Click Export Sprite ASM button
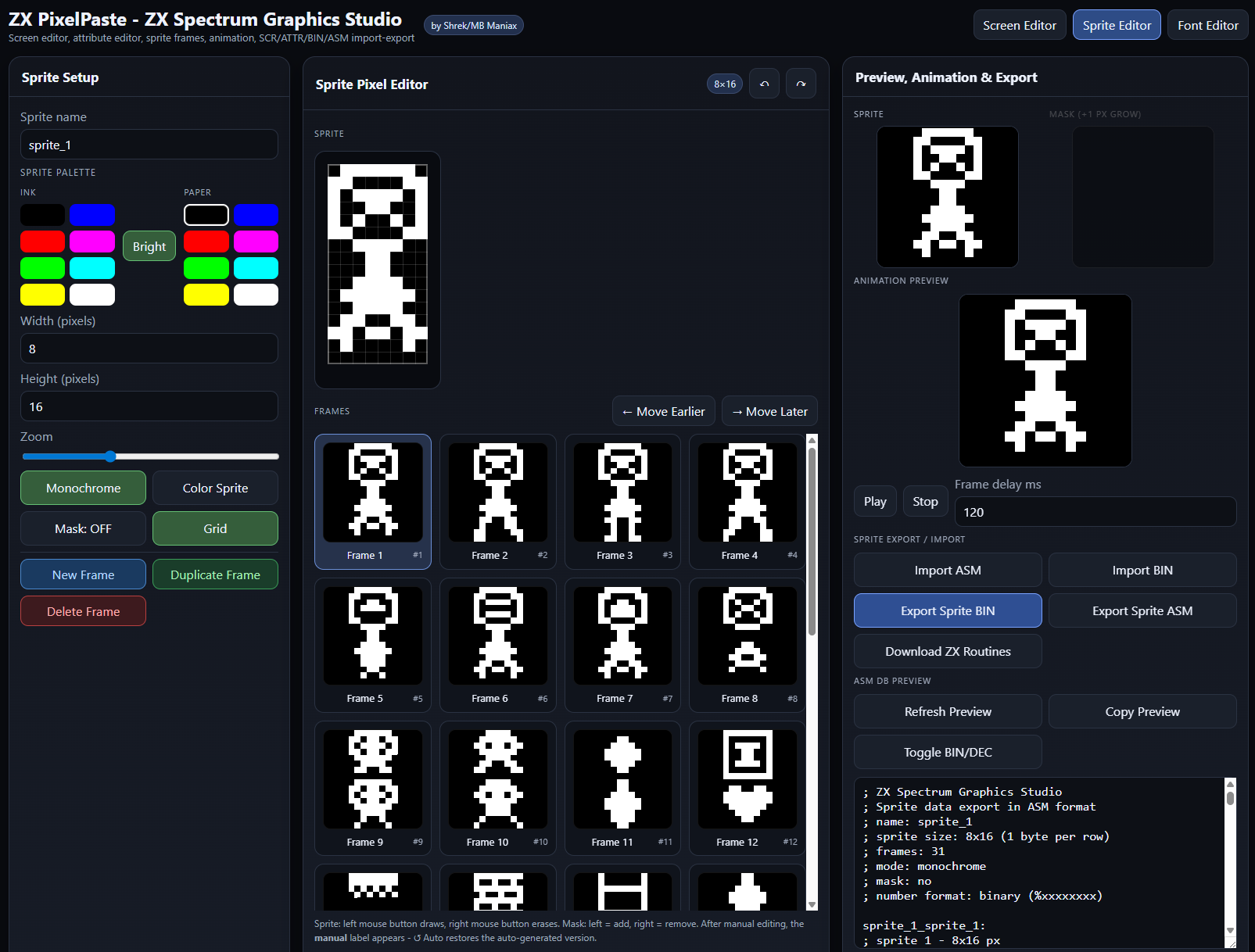The image size is (1255, 952). click(x=1142, y=610)
